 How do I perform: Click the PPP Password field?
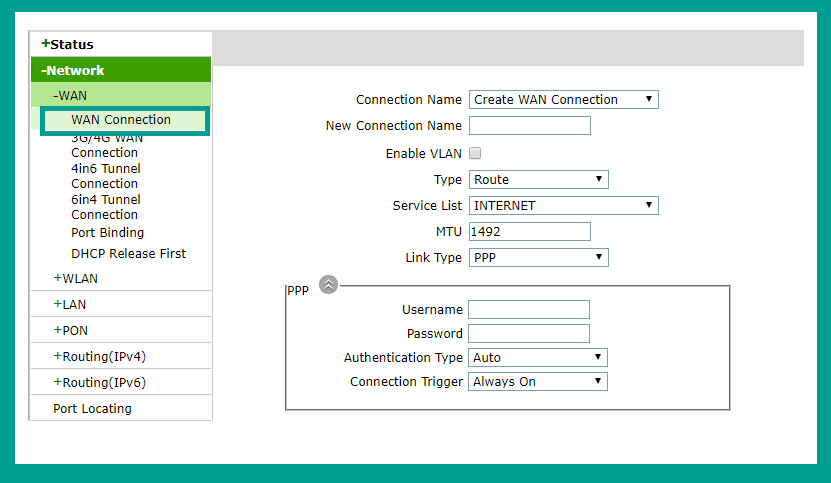528,333
